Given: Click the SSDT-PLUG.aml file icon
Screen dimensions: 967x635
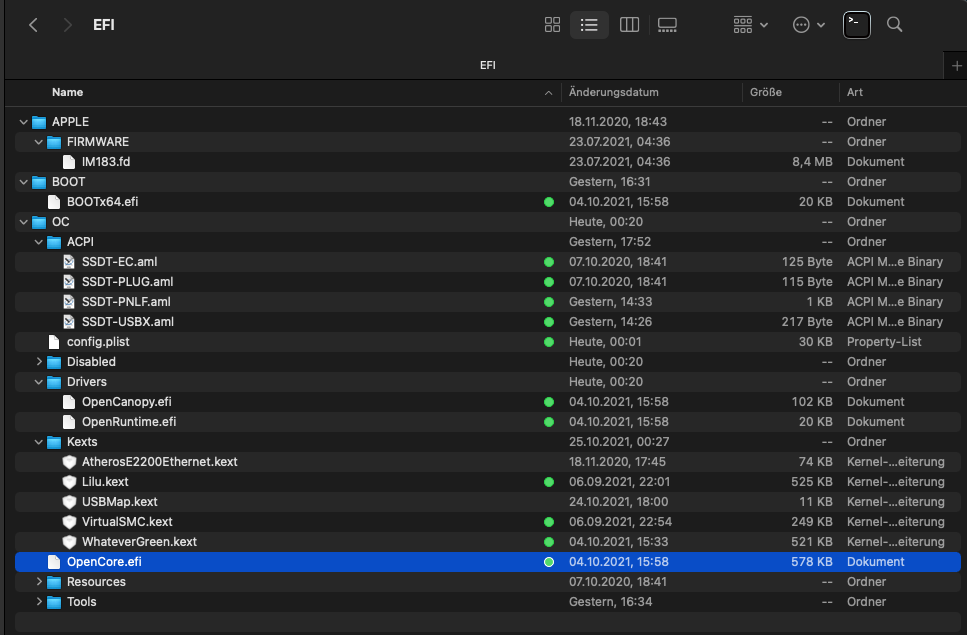Looking at the screenshot, I should (x=69, y=282).
